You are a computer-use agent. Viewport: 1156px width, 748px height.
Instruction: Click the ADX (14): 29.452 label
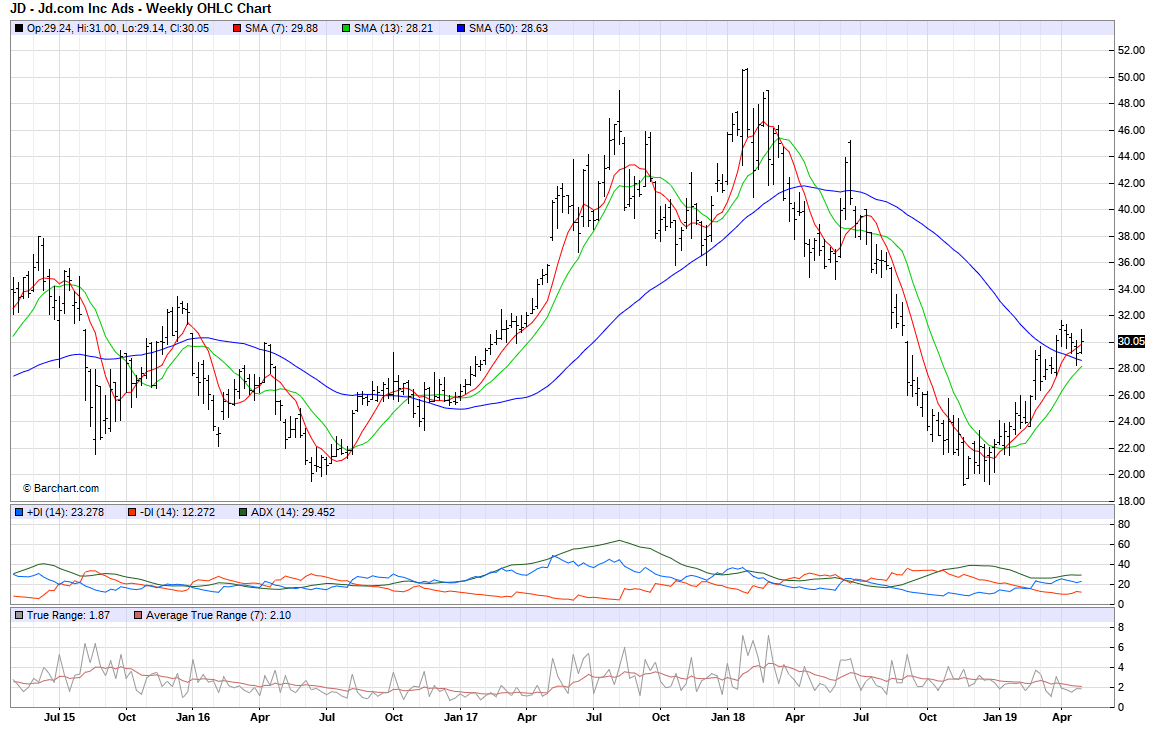293,512
